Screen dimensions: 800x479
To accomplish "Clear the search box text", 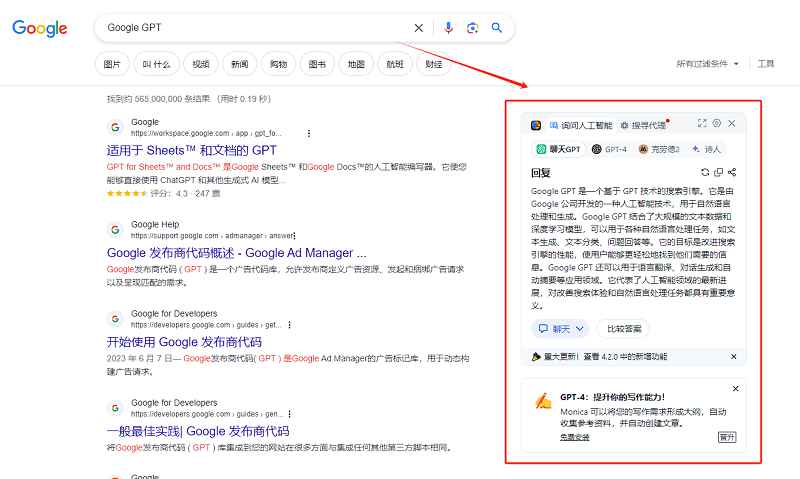I will [x=418, y=28].
